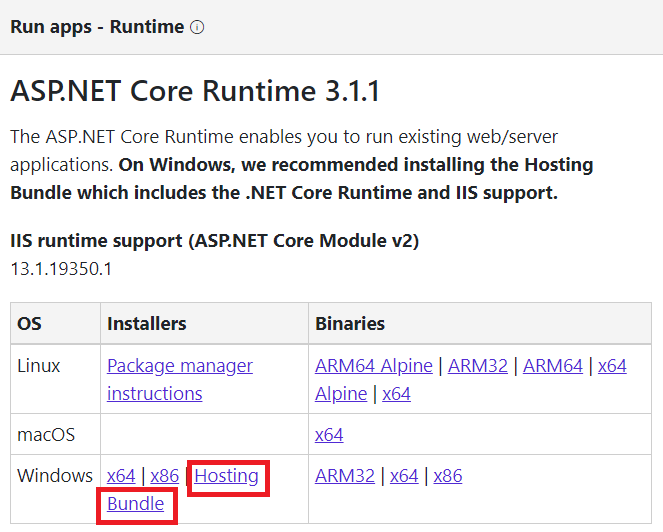663x532 pixels.
Task: Download the Linux ARM64 Alpine binary
Action: click(x=374, y=366)
